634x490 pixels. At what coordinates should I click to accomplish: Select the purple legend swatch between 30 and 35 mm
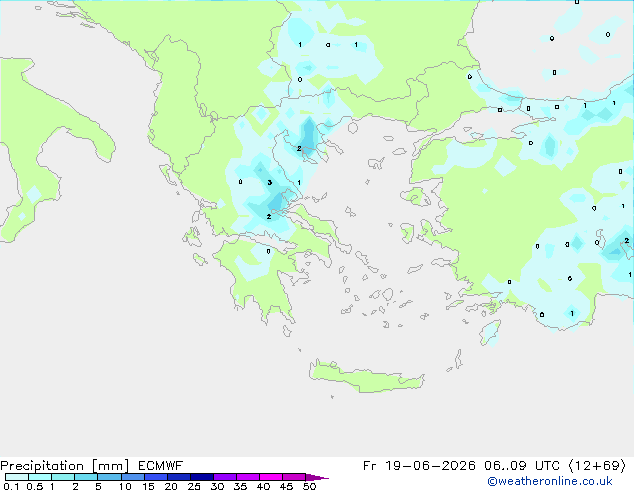click(225, 477)
